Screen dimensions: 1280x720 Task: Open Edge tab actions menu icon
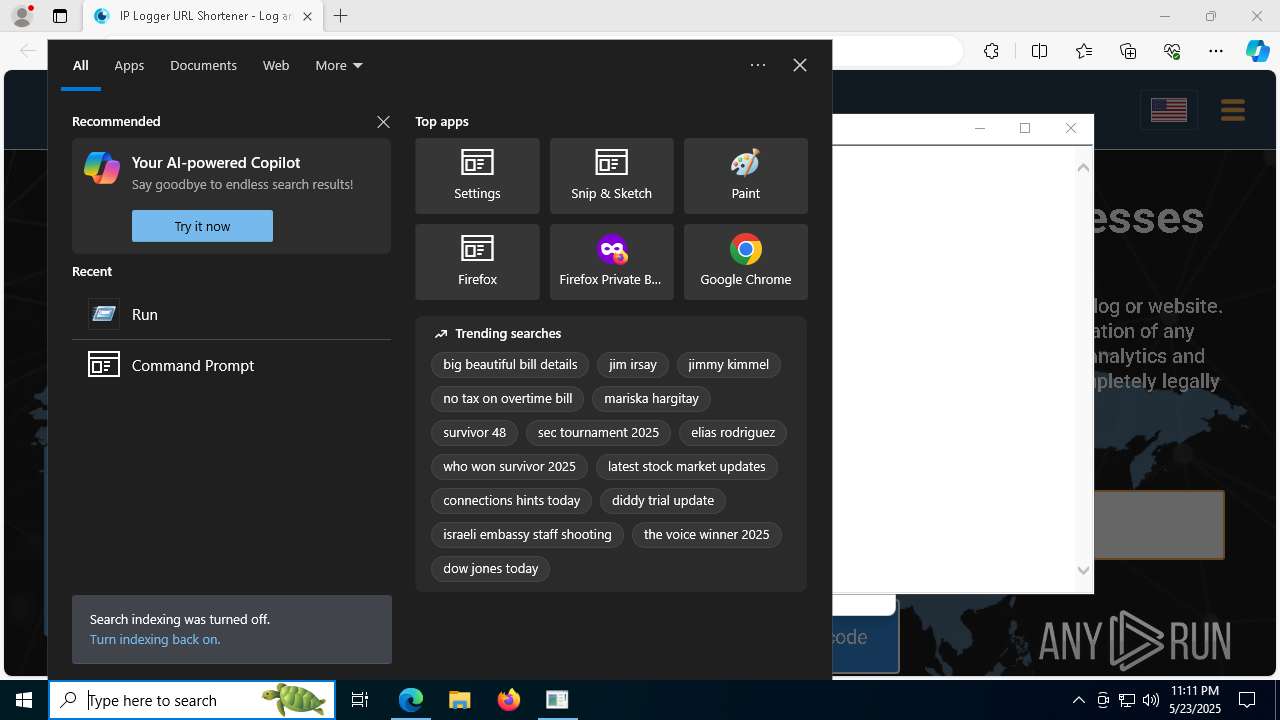pos(60,16)
